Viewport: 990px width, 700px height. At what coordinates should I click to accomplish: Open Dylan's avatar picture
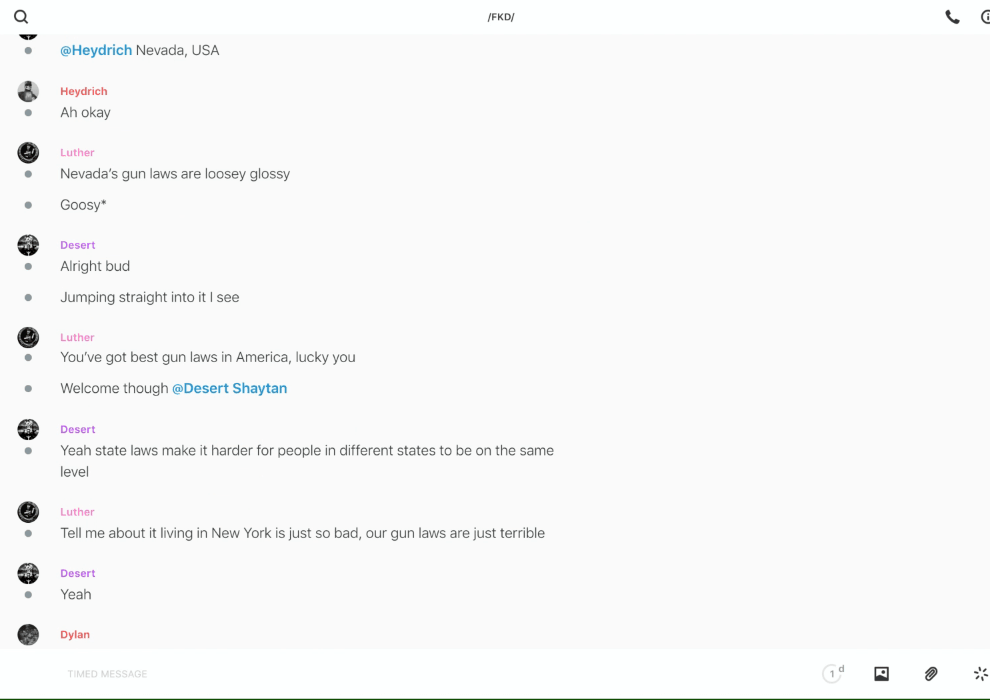pyautogui.click(x=28, y=634)
